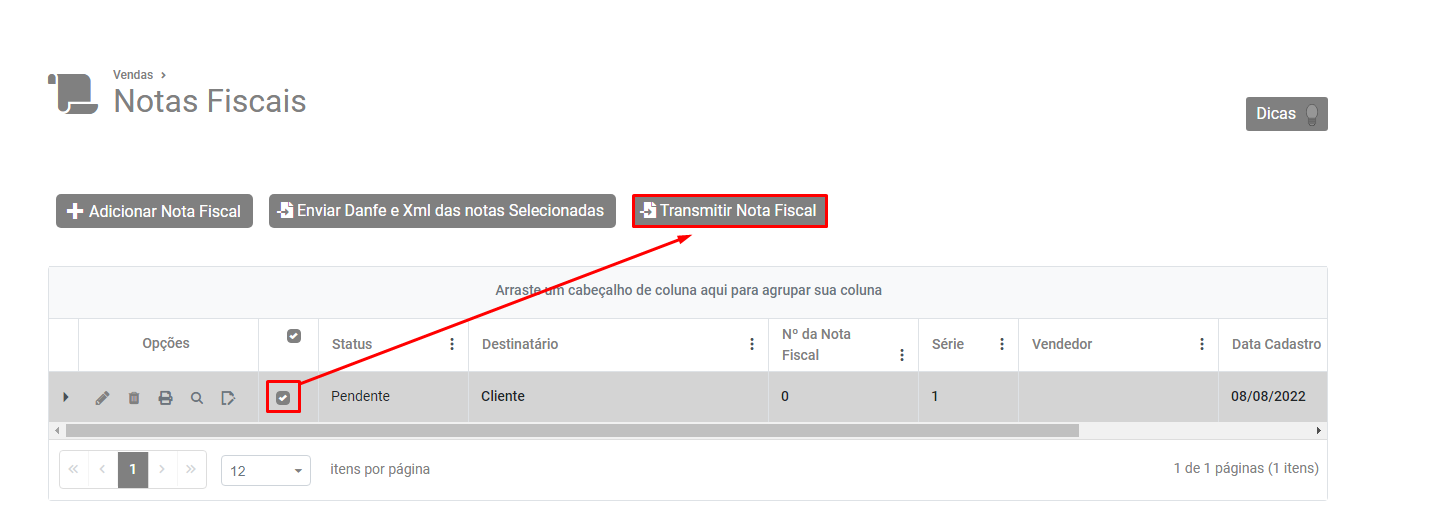Click the horizontal scrollbar of the table

tap(570, 430)
